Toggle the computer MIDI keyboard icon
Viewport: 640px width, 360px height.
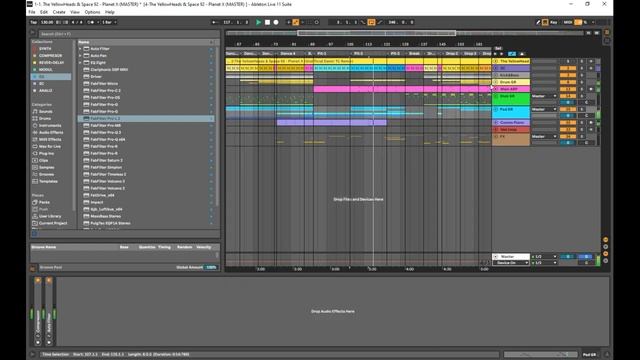[545, 22]
